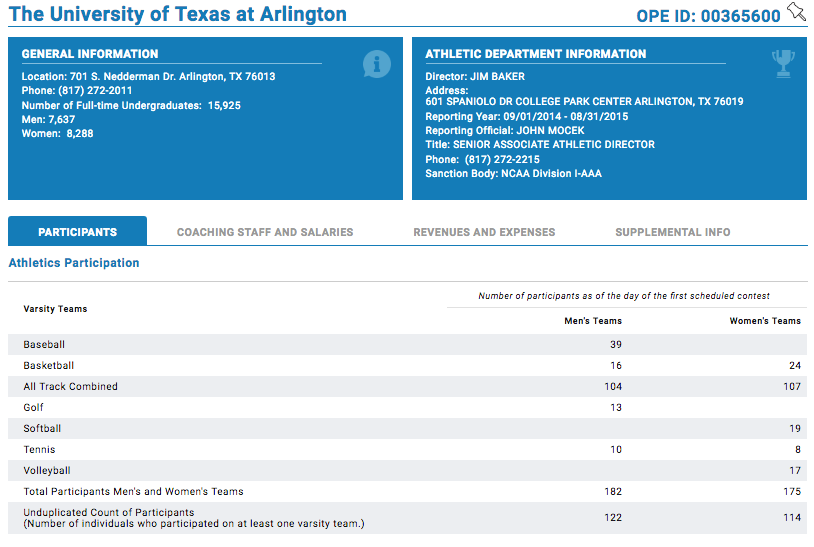Click the OPE ID: 00365600 text
This screenshot has height=547, width=814.
[x=708, y=16]
